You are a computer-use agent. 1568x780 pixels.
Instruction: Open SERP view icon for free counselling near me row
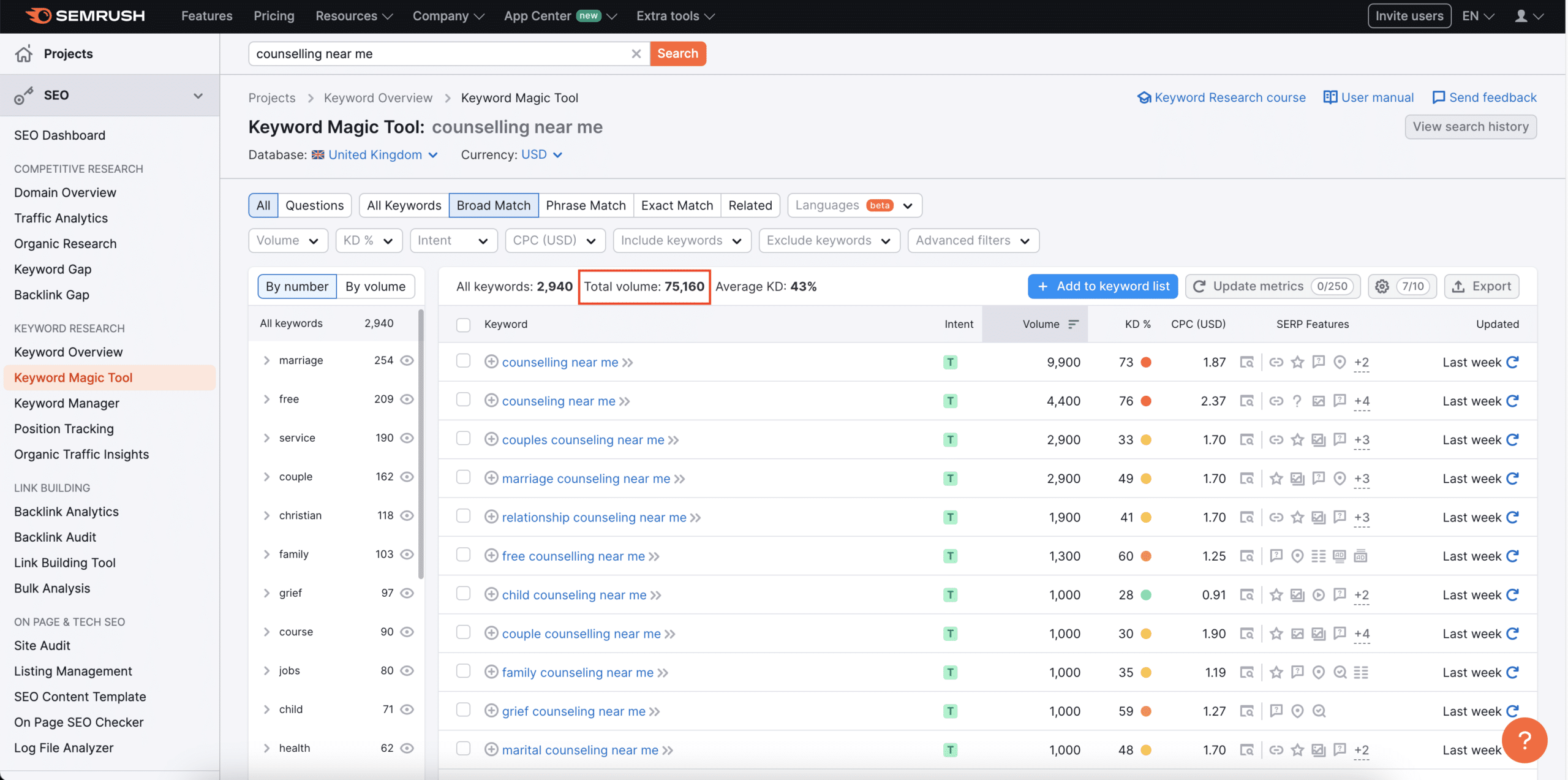click(x=1246, y=556)
